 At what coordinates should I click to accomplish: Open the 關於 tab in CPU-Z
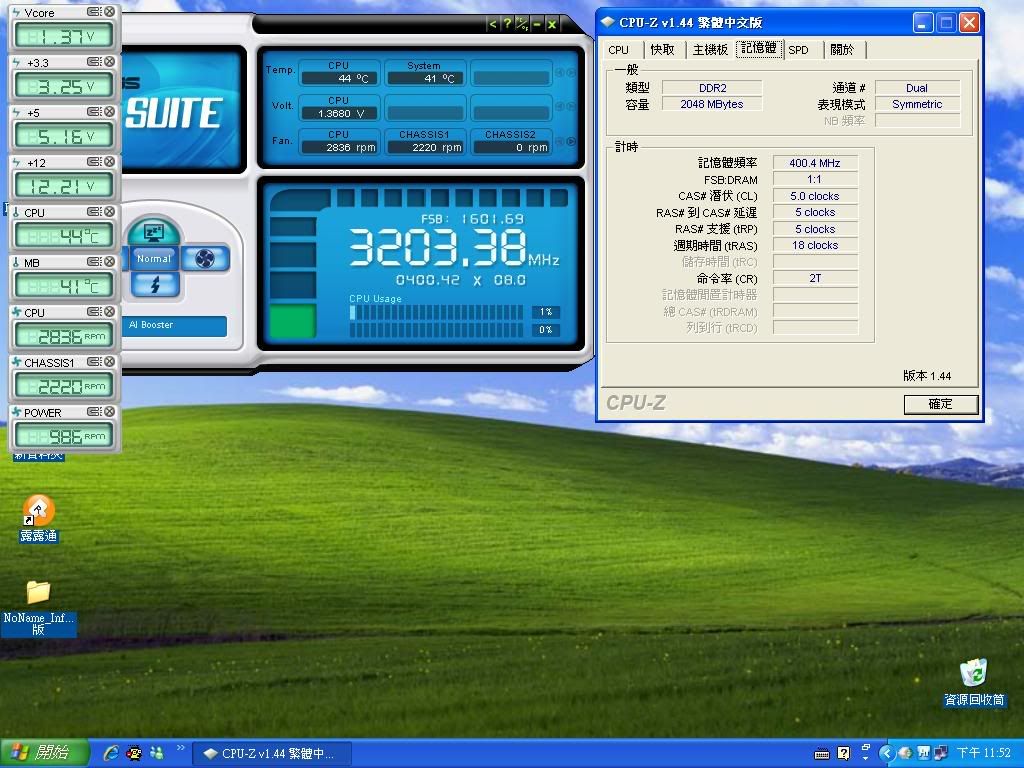pyautogui.click(x=842, y=50)
